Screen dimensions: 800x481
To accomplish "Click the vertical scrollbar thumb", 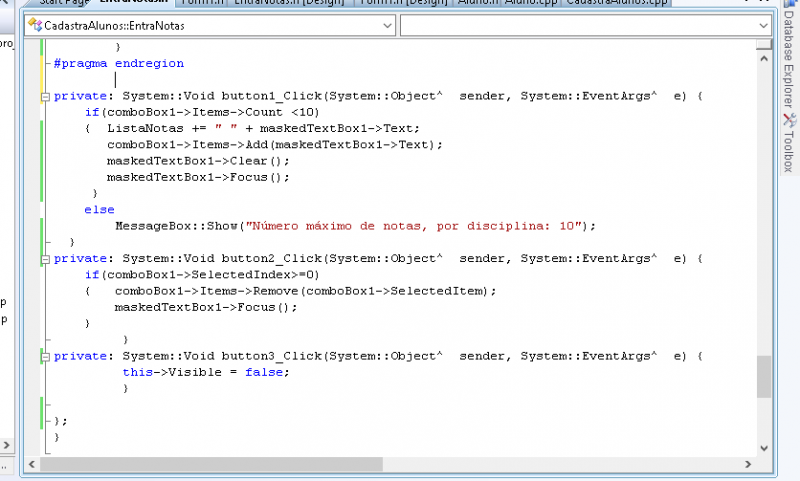I will [764, 376].
